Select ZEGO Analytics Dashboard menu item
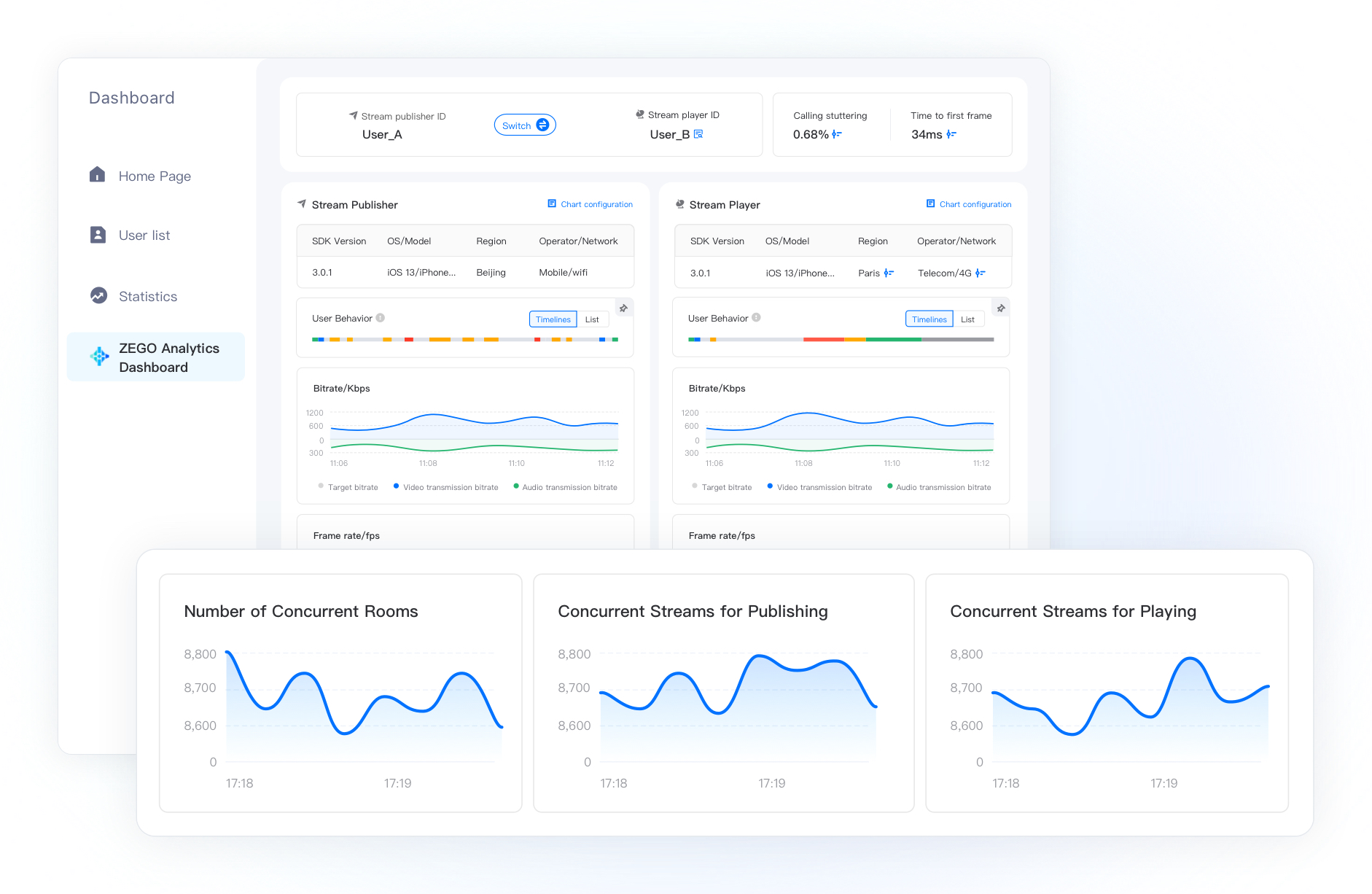Screen dimensions: 1372x894 pos(156,357)
